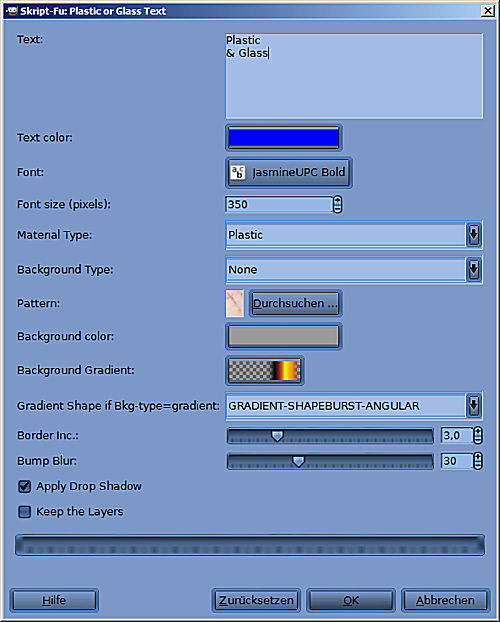This screenshot has width=500, height=622.
Task: Disable the Apply Drop Shadow checkbox
Action: 25,486
